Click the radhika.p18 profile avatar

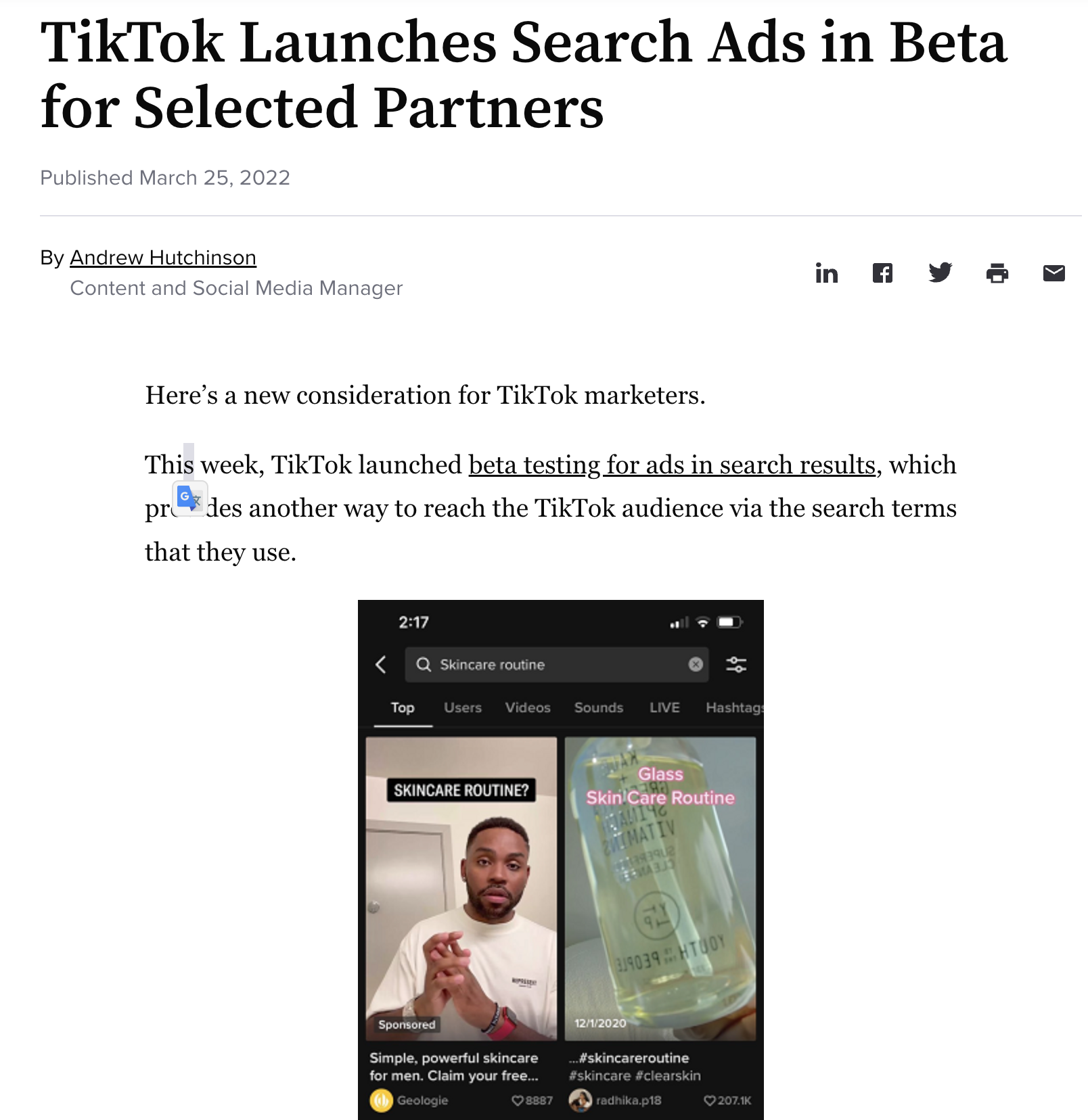coord(580,1100)
